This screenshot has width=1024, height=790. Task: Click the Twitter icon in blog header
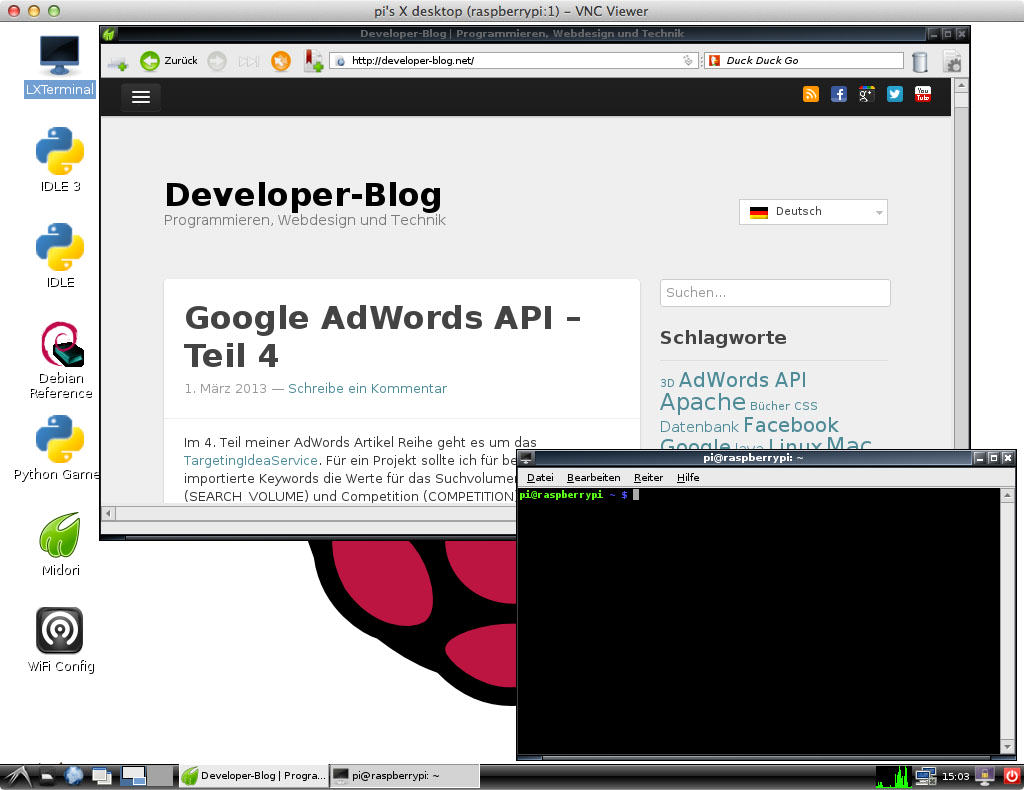pyautogui.click(x=894, y=94)
